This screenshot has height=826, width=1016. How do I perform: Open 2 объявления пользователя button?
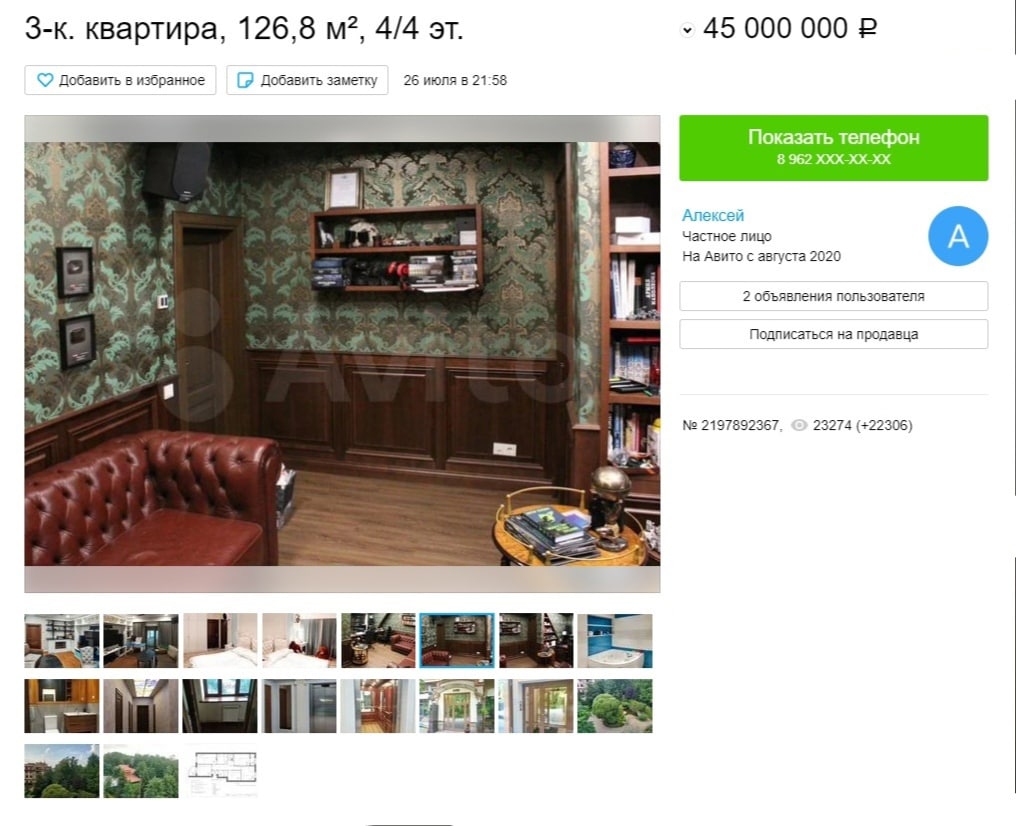[833, 296]
